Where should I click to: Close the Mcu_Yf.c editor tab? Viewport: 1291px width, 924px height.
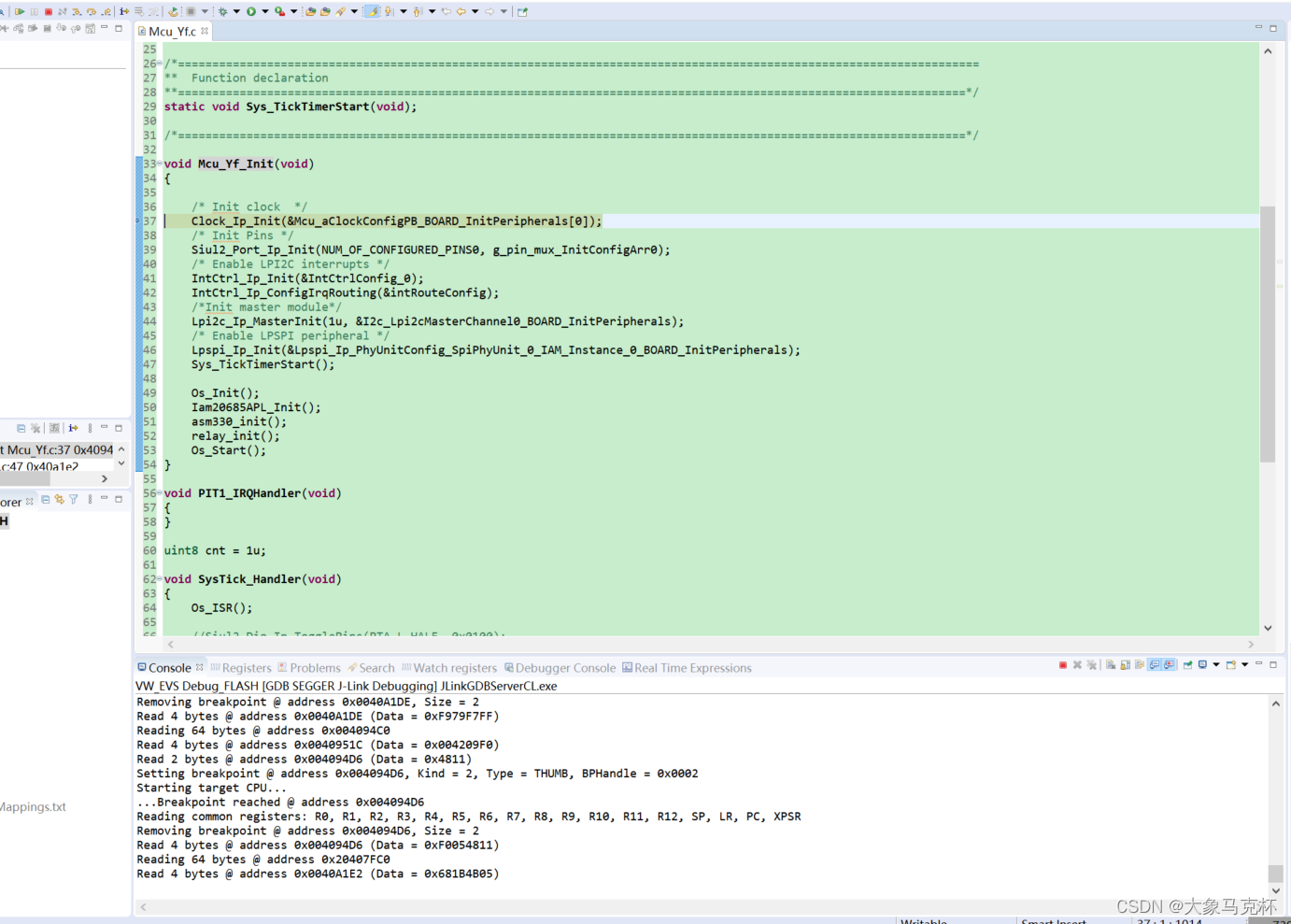coord(205,31)
